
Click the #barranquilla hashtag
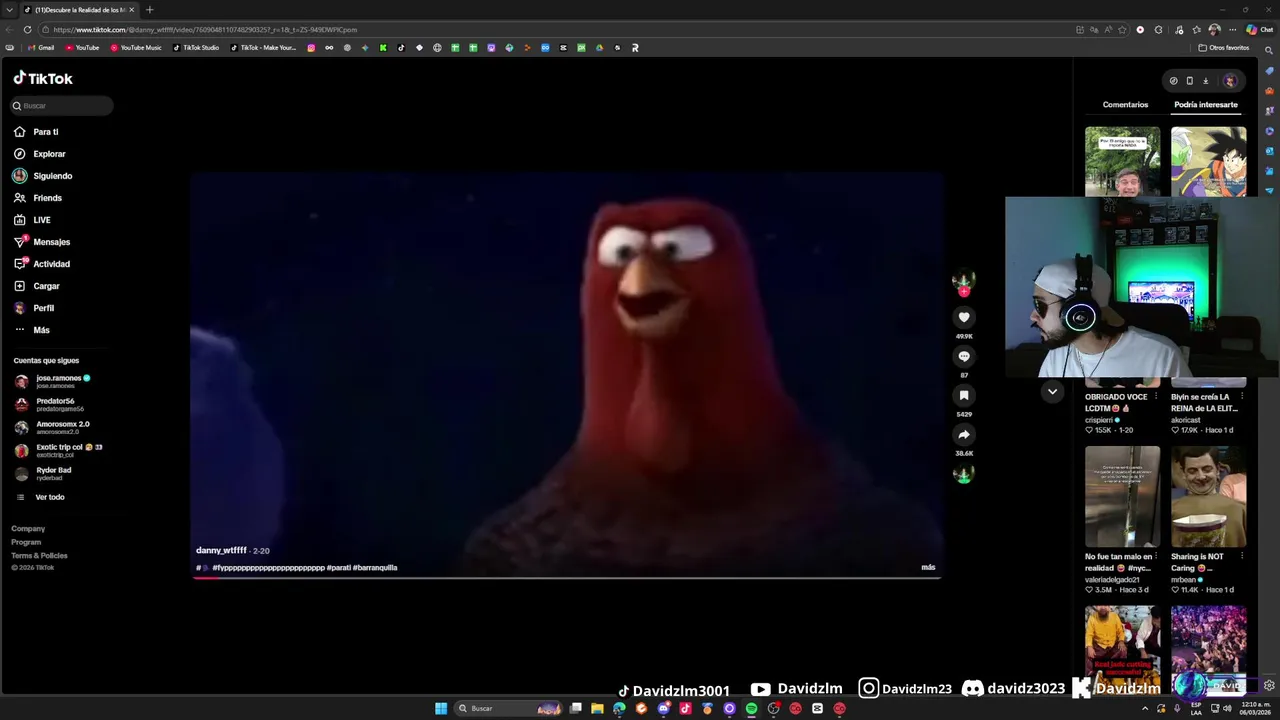coord(375,567)
